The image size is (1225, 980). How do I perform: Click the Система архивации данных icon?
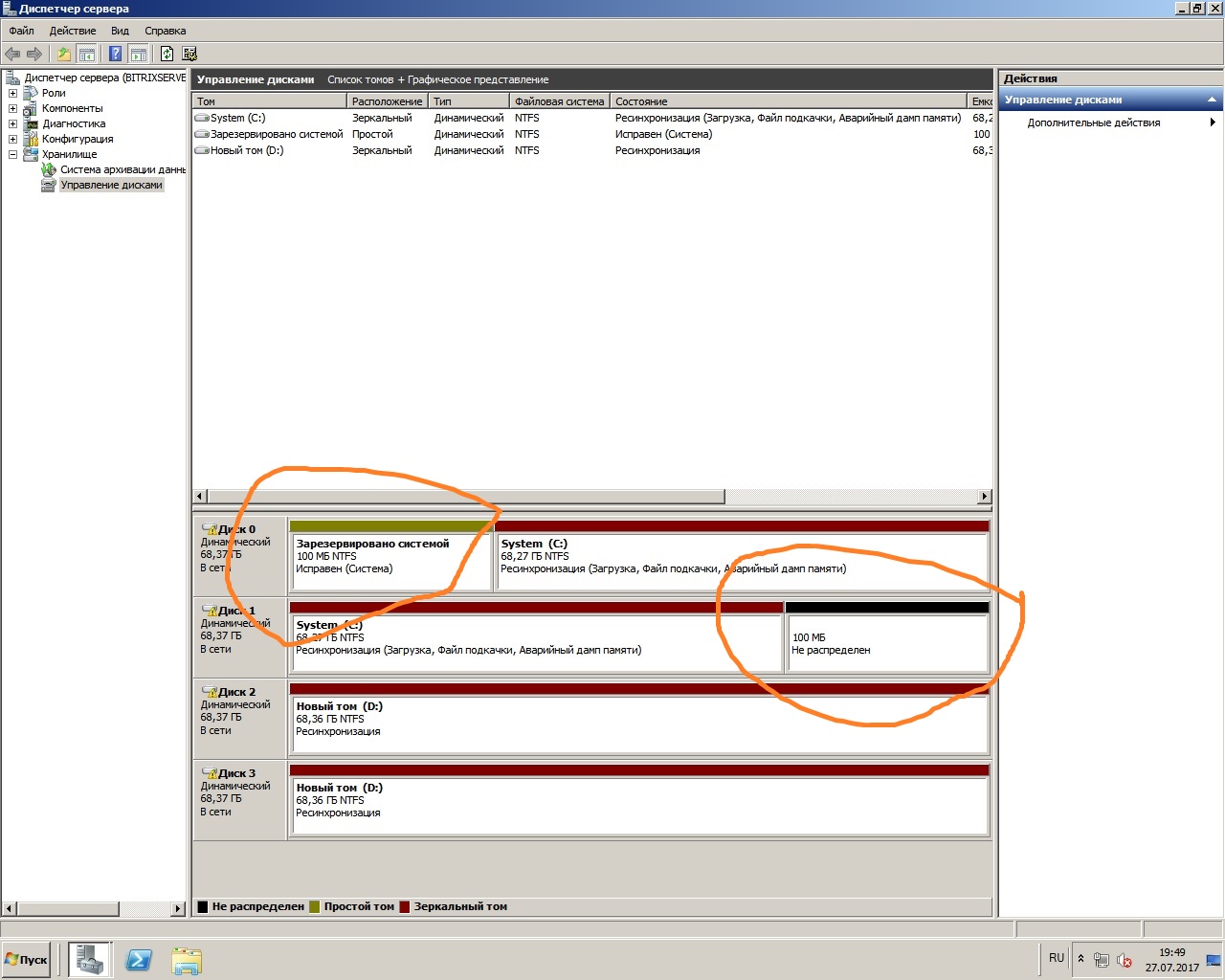48,169
